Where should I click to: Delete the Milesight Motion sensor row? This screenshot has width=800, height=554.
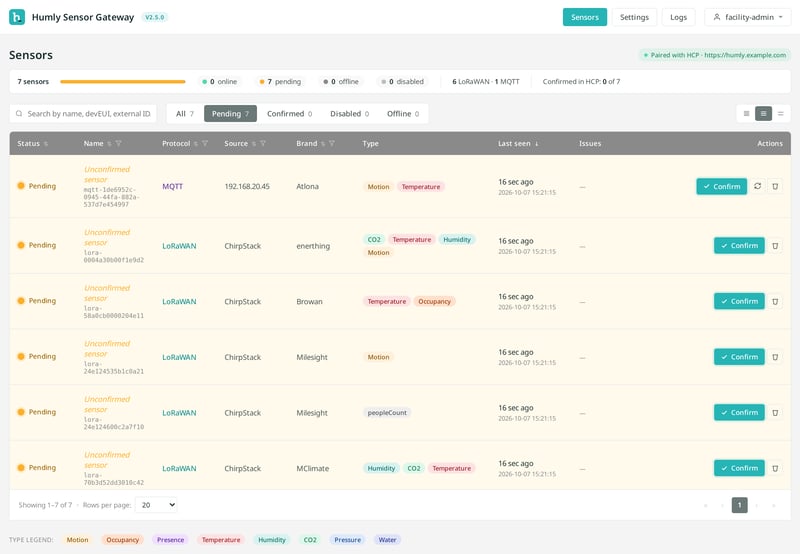(x=775, y=357)
